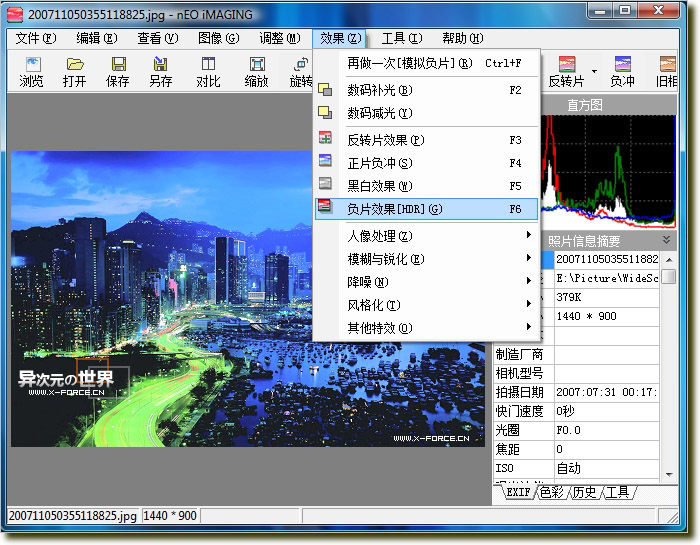This screenshot has width=700, height=545.
Task: Open the 帮助(H) menu
Action: click(462, 38)
